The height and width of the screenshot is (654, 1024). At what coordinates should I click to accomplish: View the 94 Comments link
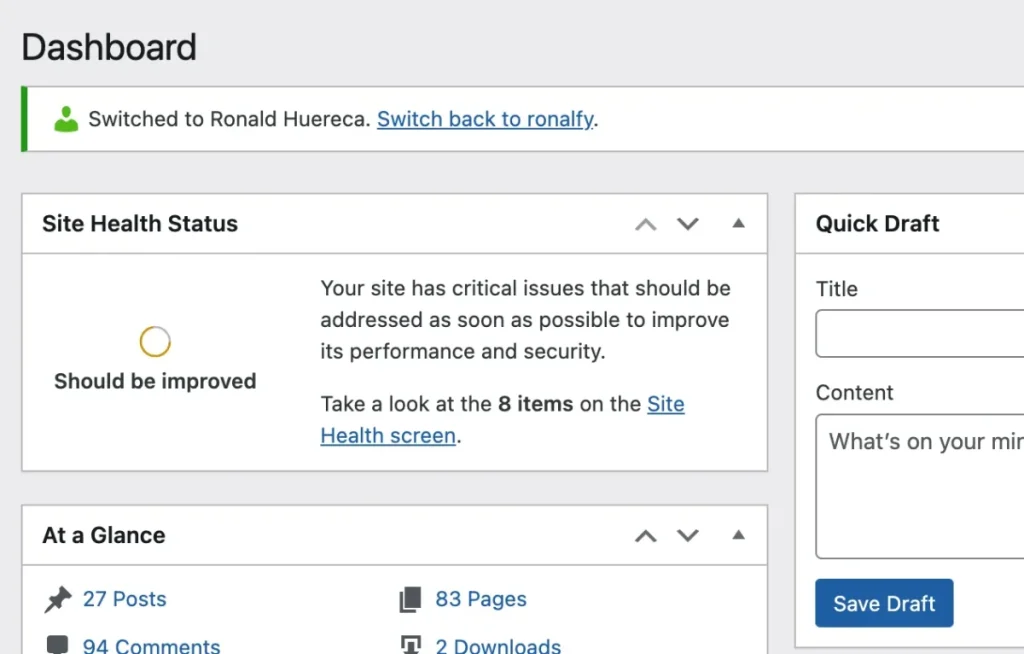pos(151,645)
